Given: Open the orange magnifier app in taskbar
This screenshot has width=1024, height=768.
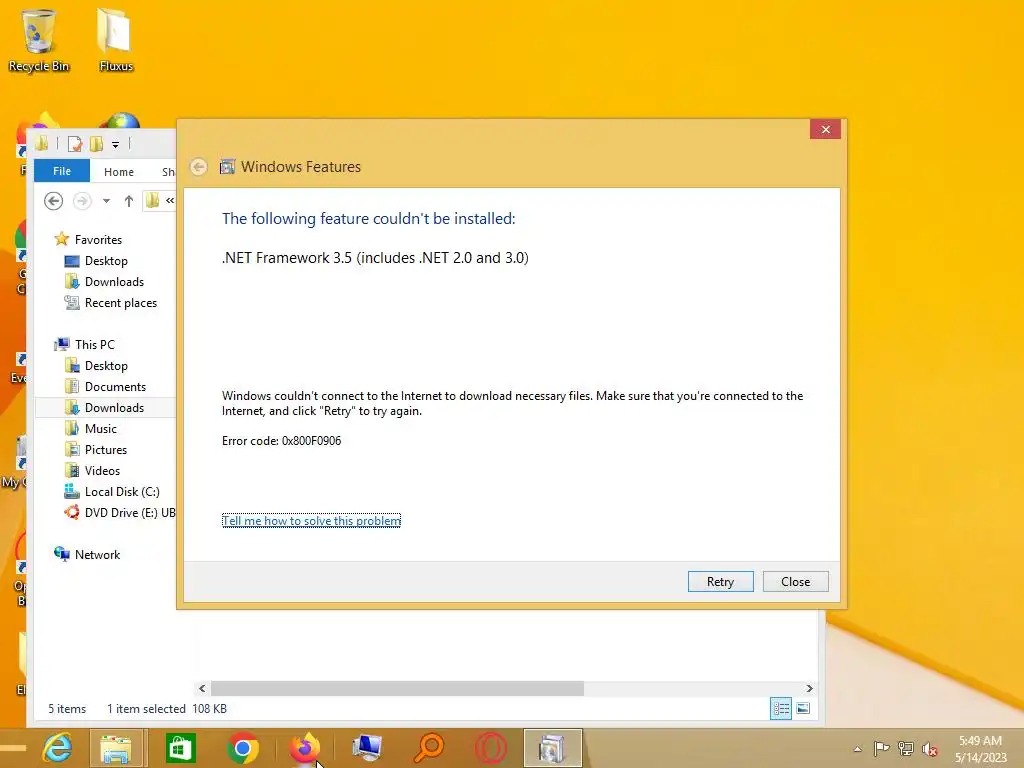Looking at the screenshot, I should (428, 748).
